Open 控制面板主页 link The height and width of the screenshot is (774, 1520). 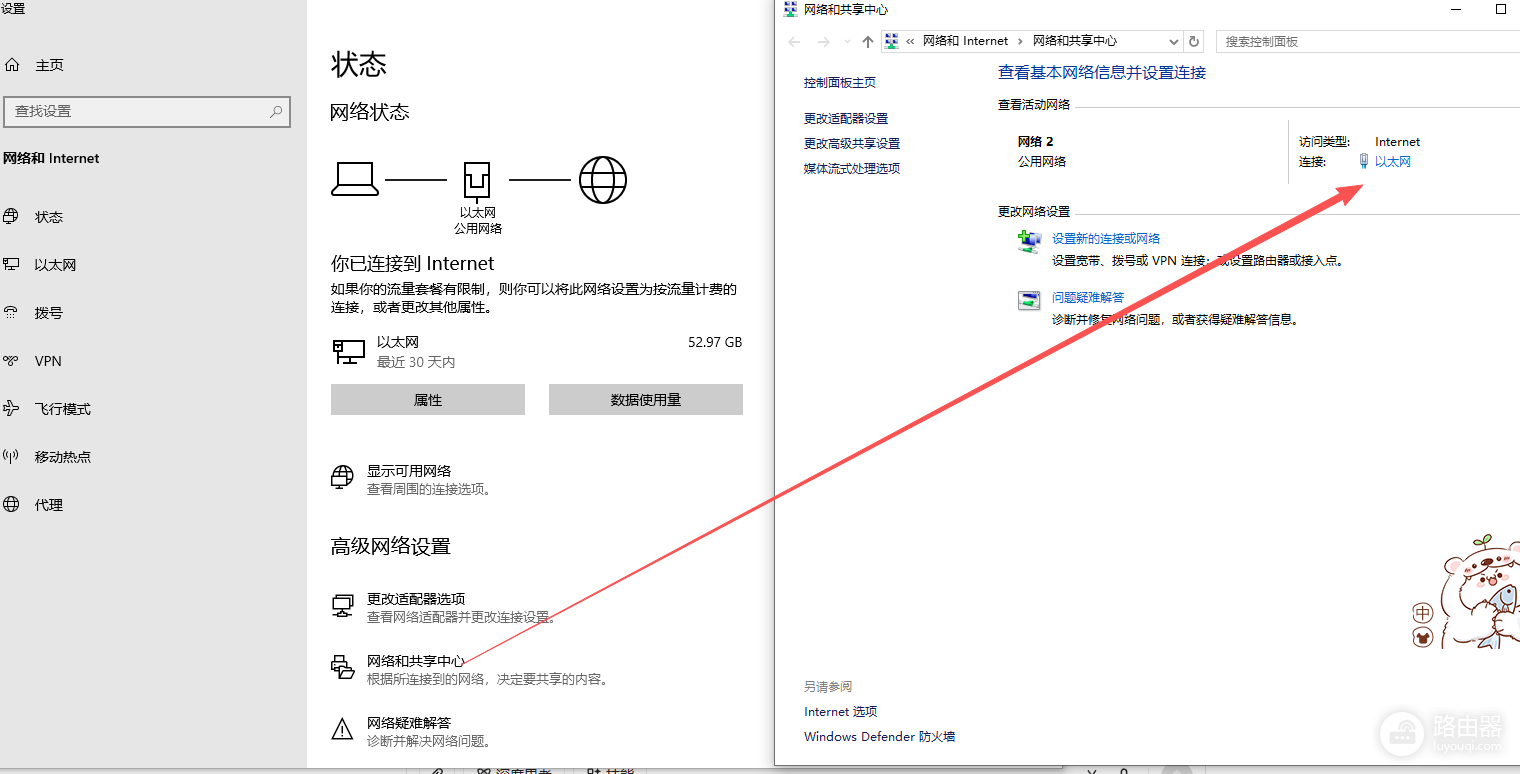[x=840, y=83]
